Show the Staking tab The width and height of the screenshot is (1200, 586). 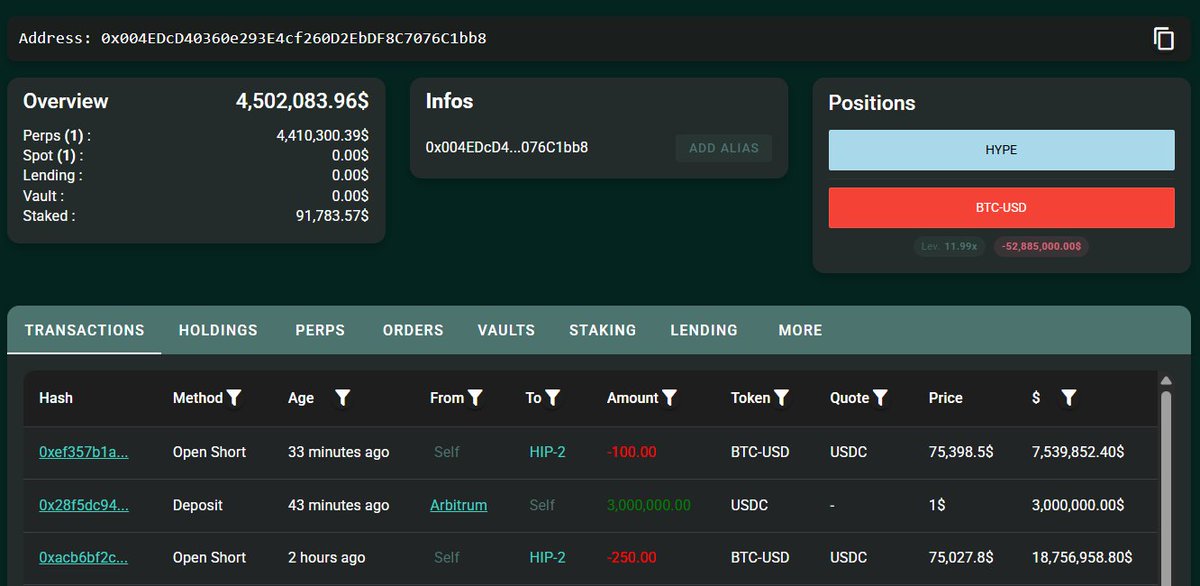[603, 330]
